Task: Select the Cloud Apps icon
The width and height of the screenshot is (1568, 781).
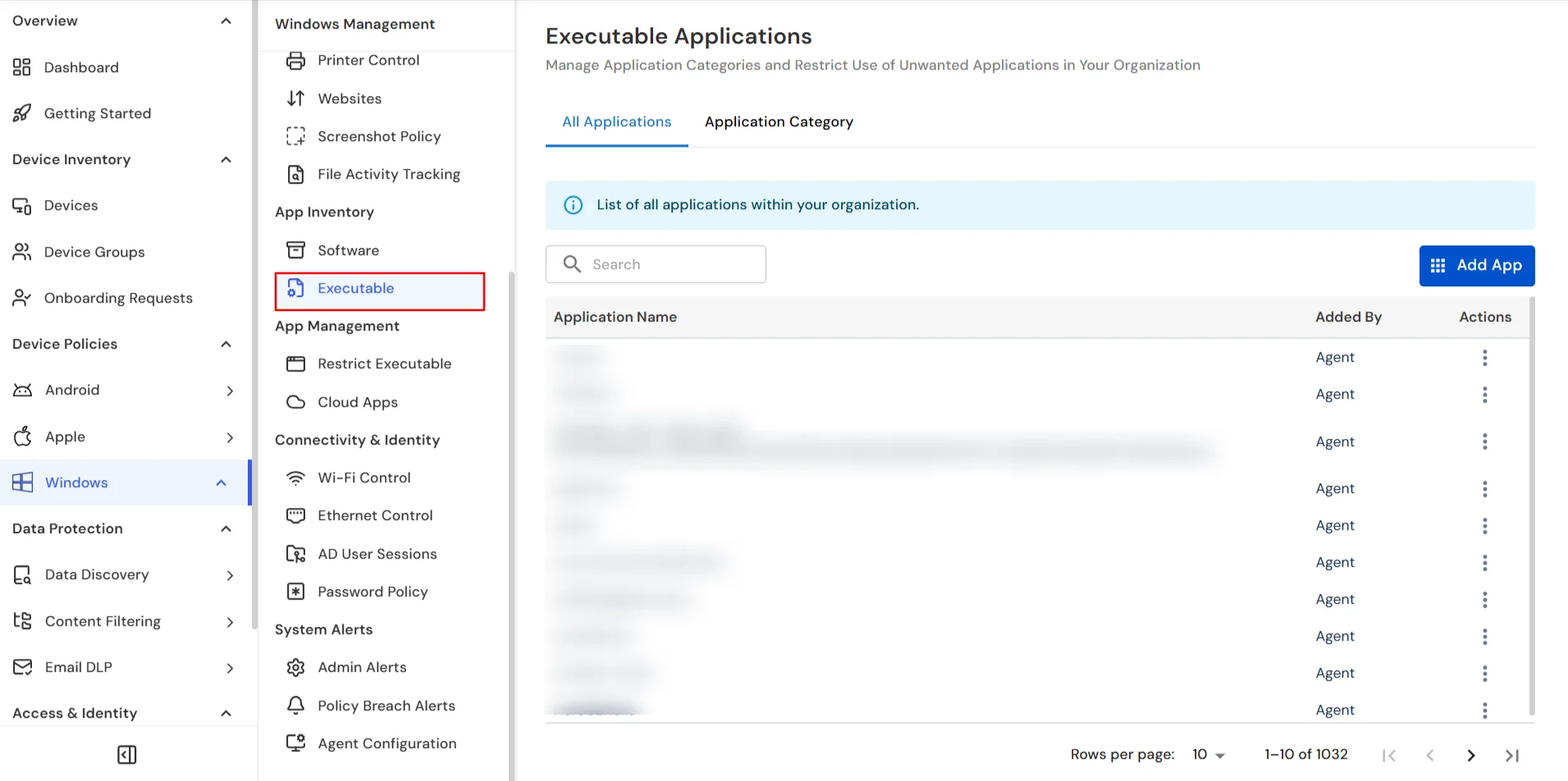Action: tap(295, 402)
